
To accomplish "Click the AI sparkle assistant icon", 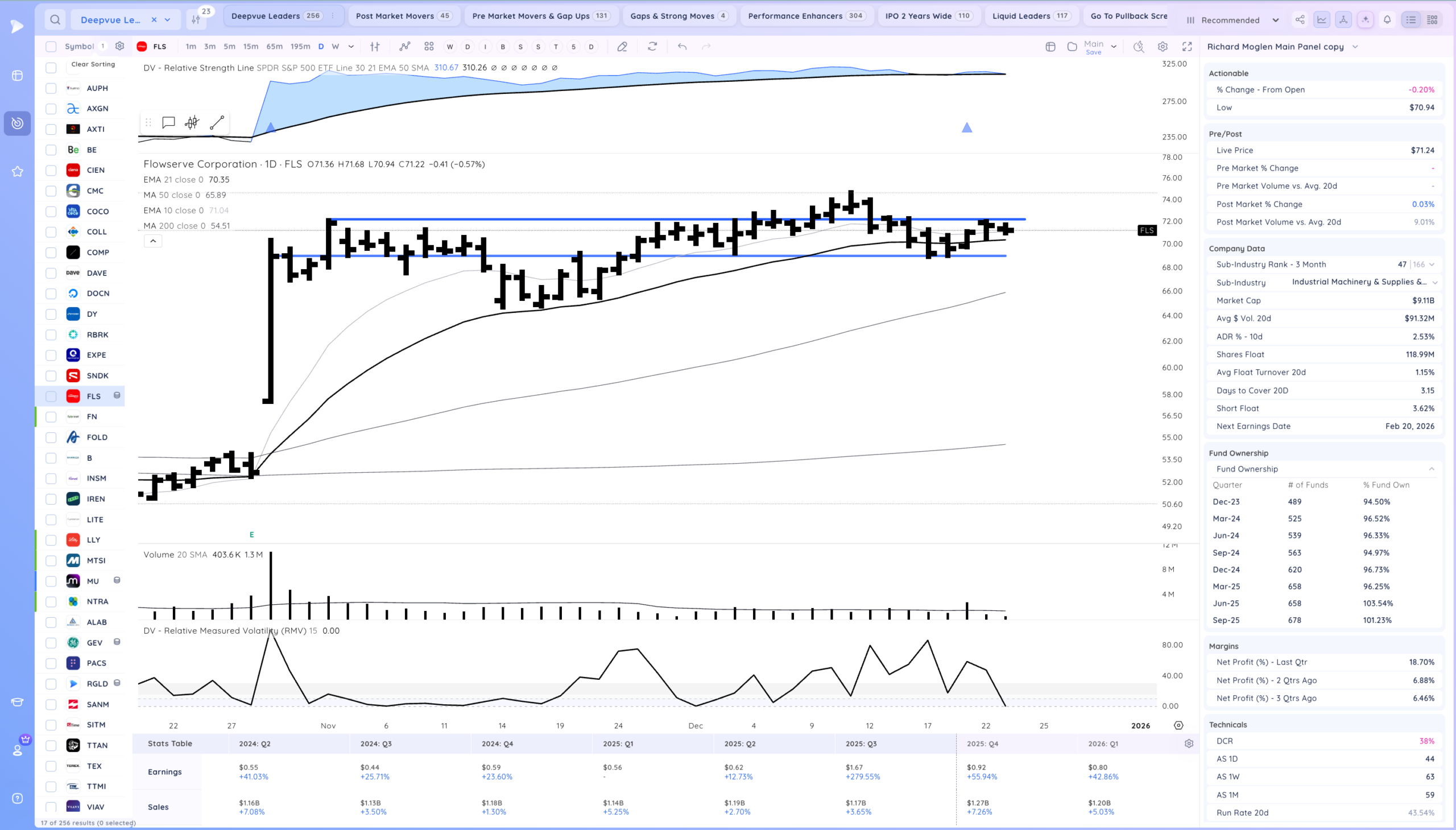I will point(1366,20).
